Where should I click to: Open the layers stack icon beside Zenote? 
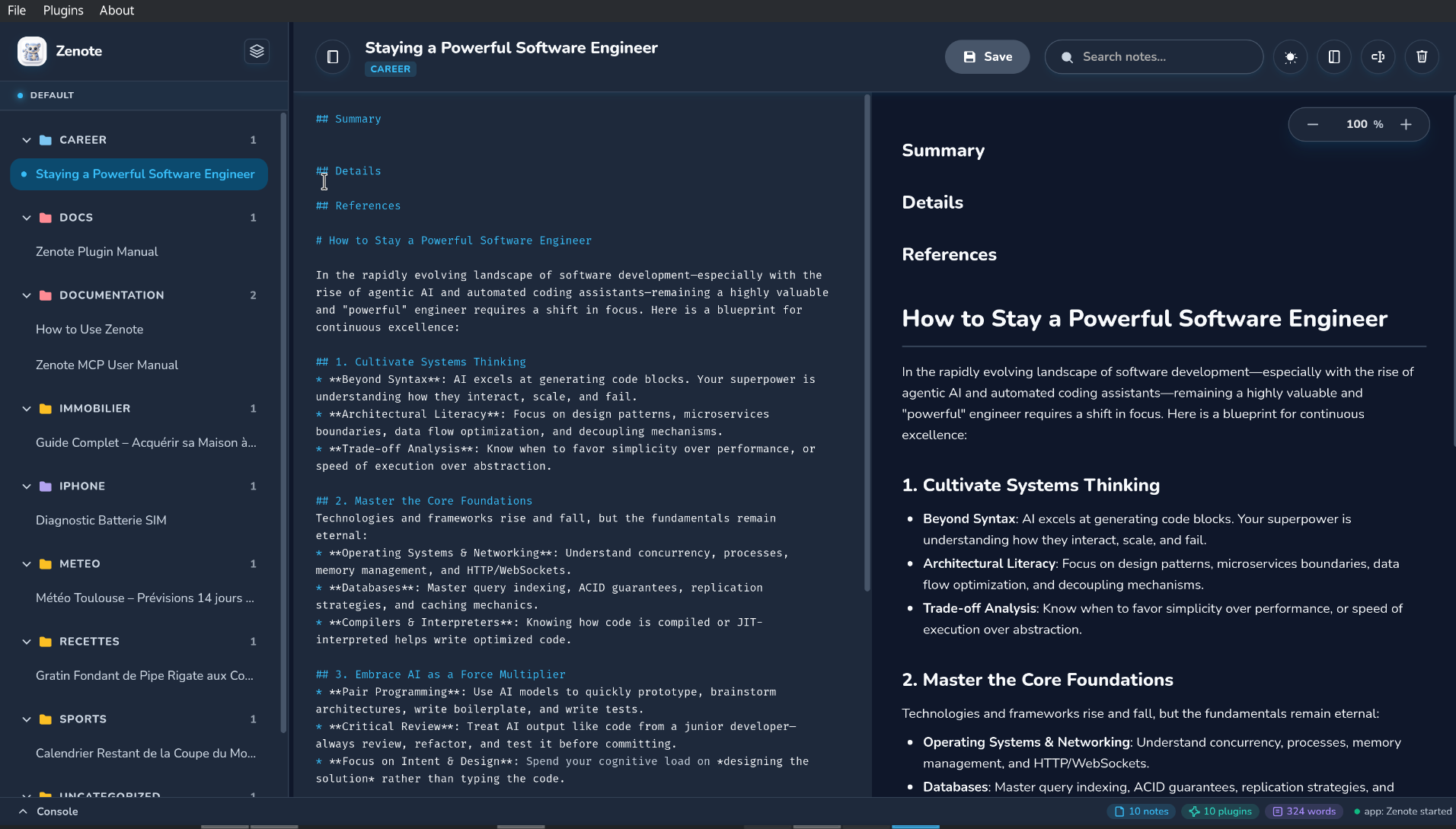257,51
